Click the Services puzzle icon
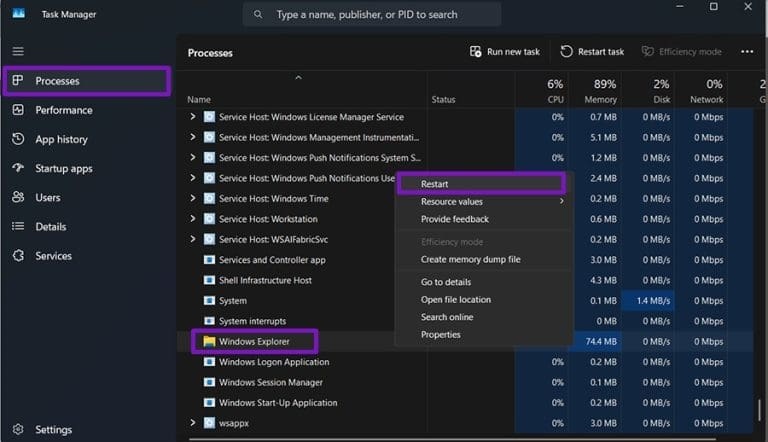This screenshot has width=768, height=442. [x=18, y=255]
